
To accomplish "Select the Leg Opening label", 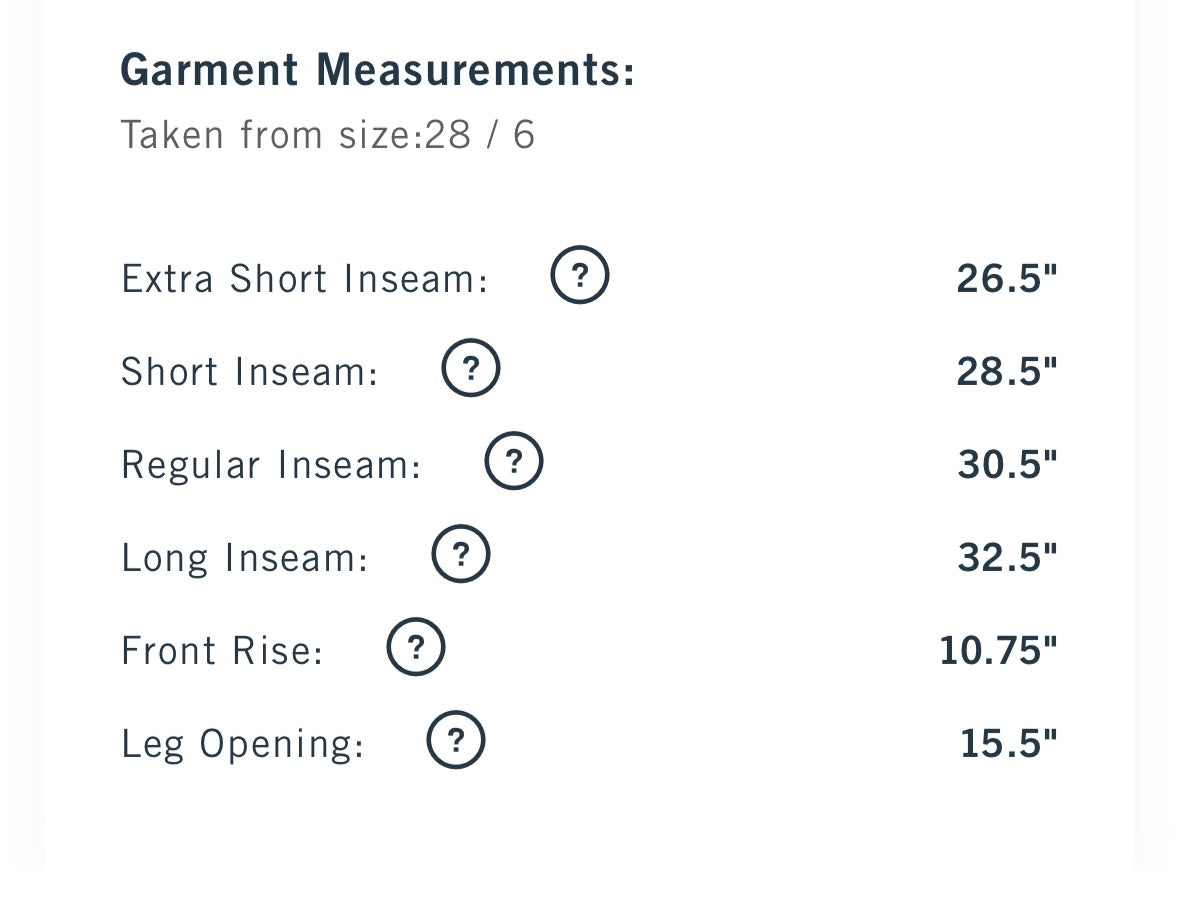I will (x=242, y=744).
